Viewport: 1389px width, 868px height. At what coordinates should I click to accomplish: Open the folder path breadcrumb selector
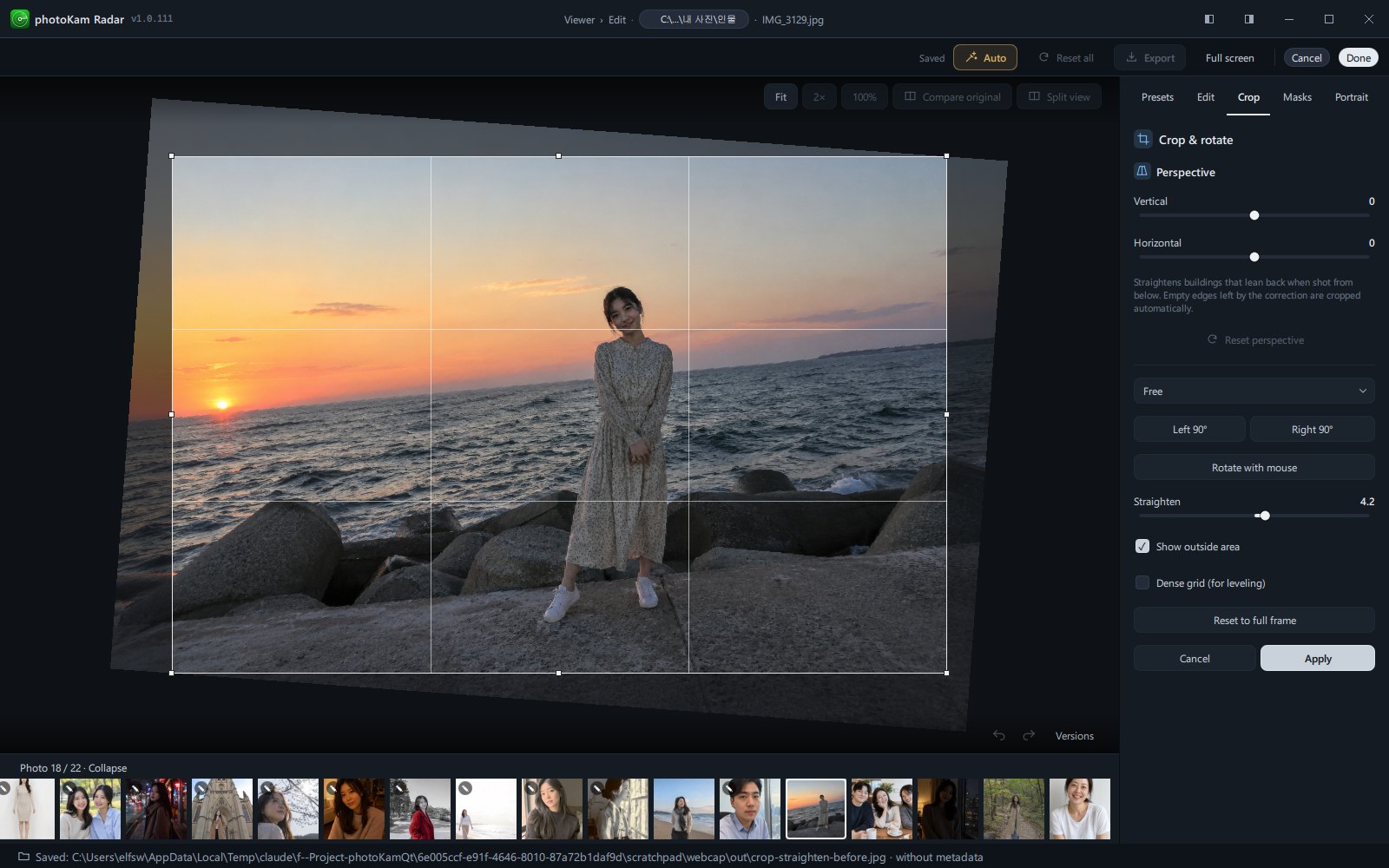(x=694, y=19)
